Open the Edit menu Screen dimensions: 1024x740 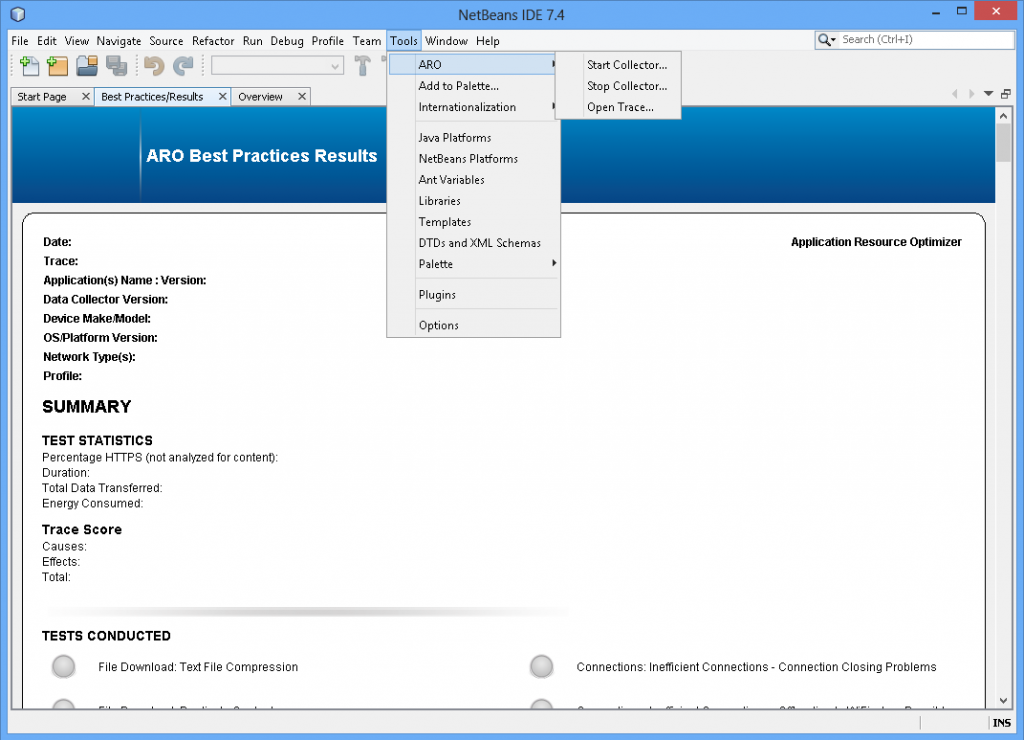pos(46,40)
